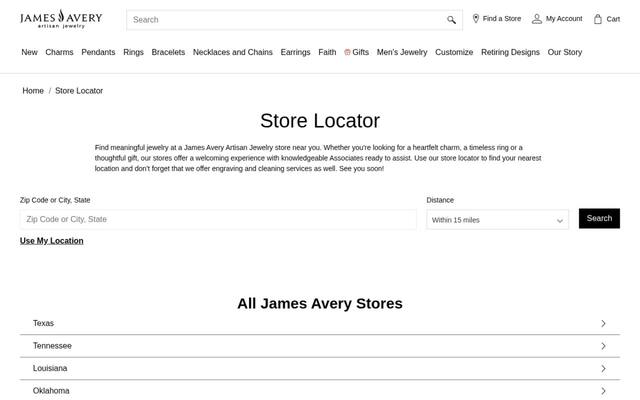Open the Gifts menu

356,52
